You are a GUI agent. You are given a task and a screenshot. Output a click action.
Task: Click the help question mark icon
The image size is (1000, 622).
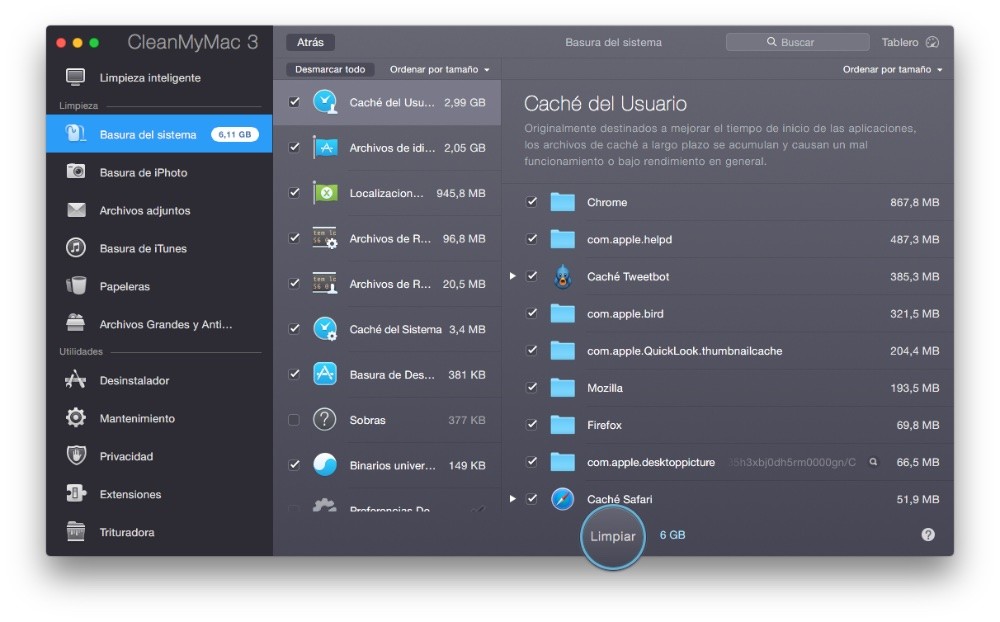point(928,535)
